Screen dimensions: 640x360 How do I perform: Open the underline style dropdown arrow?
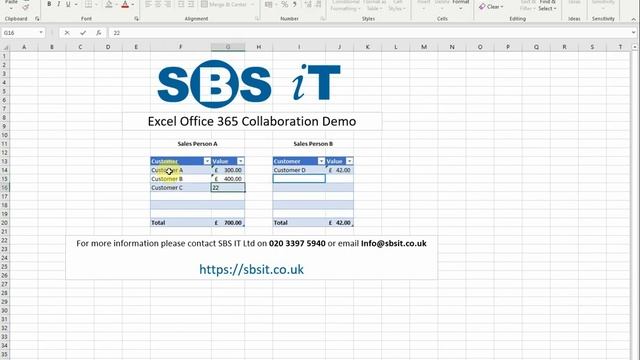coord(76,4)
